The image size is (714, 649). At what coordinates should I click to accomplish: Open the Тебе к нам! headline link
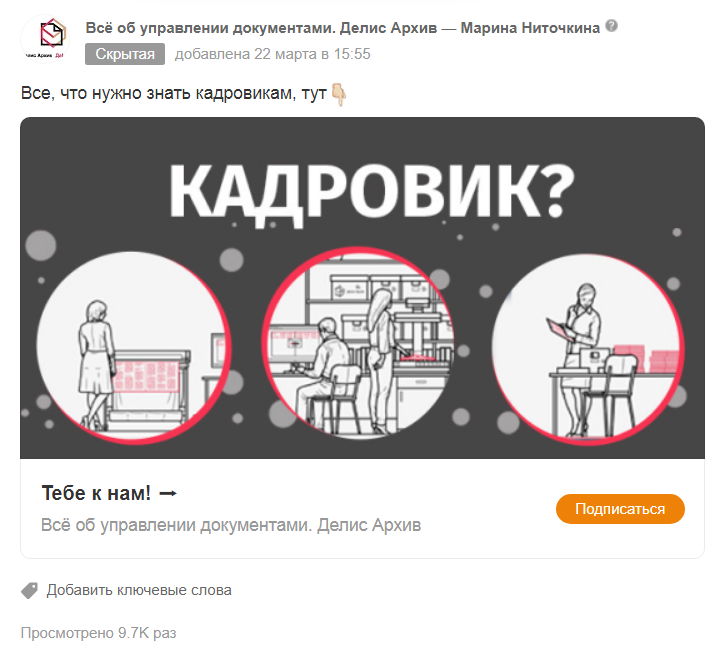coord(96,493)
